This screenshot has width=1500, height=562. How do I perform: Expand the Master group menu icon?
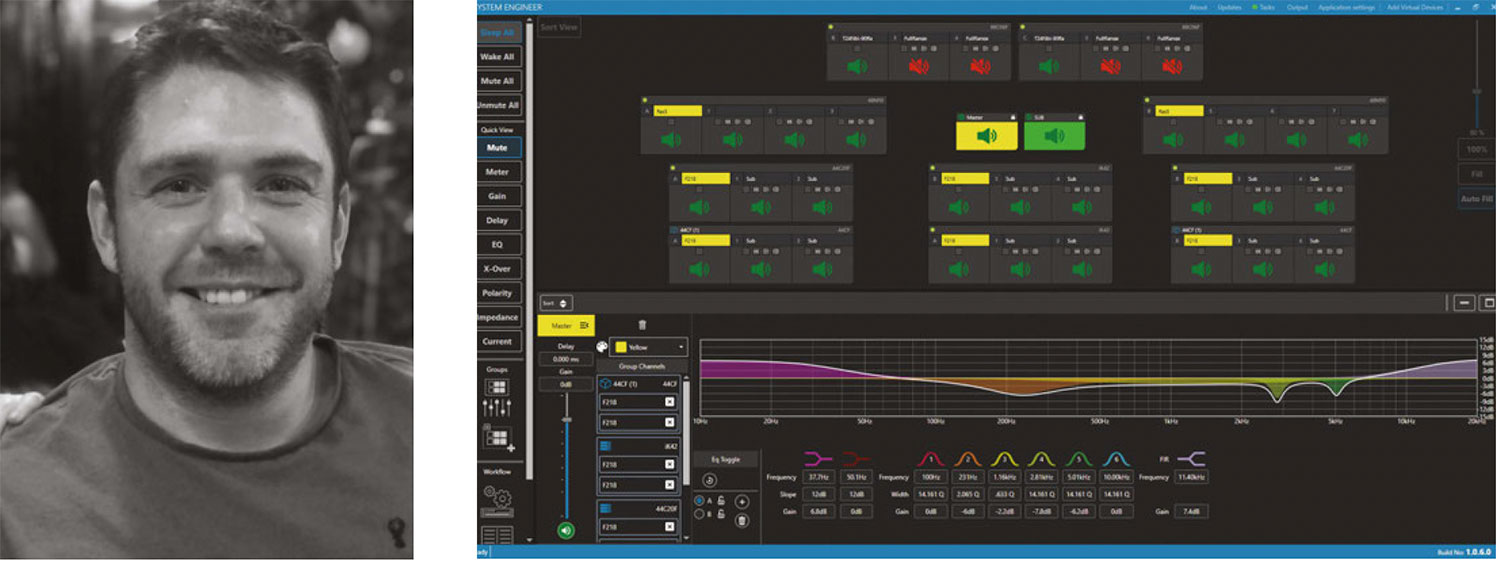pos(585,325)
